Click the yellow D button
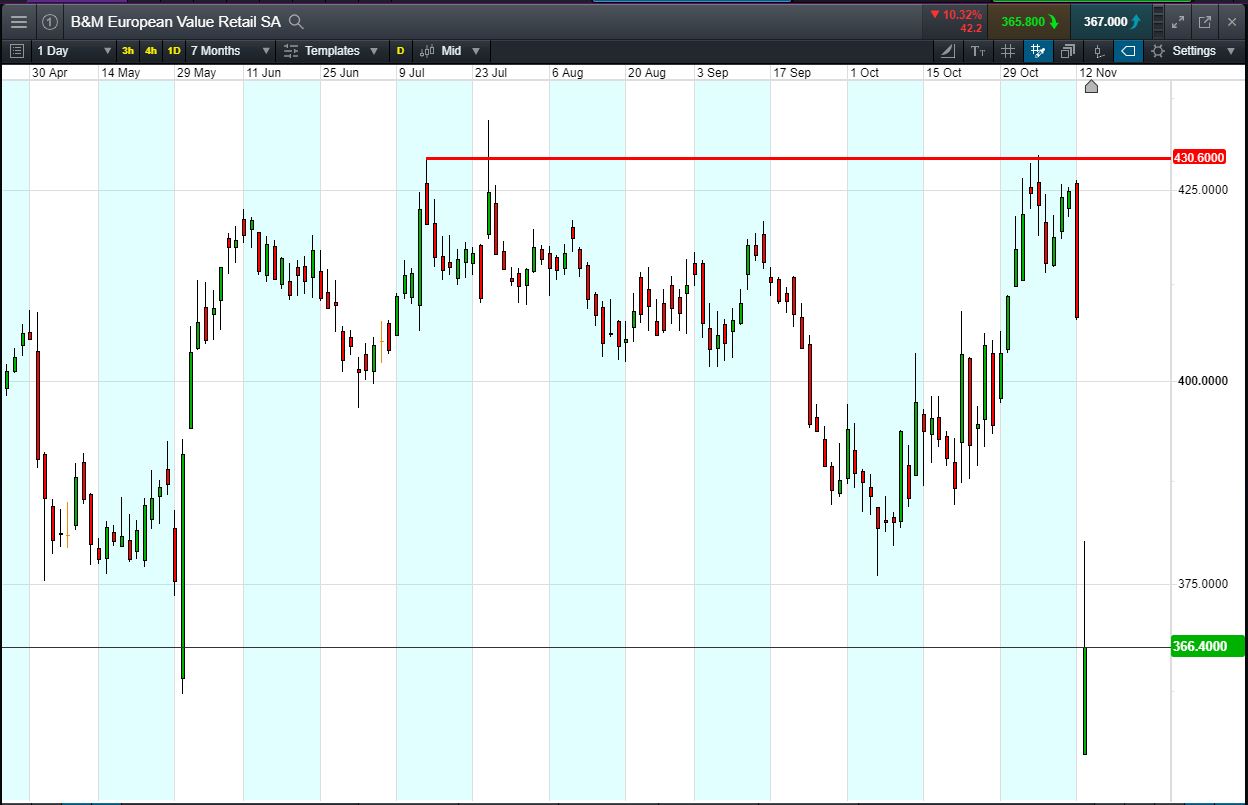The height and width of the screenshot is (805, 1248). tap(400, 50)
